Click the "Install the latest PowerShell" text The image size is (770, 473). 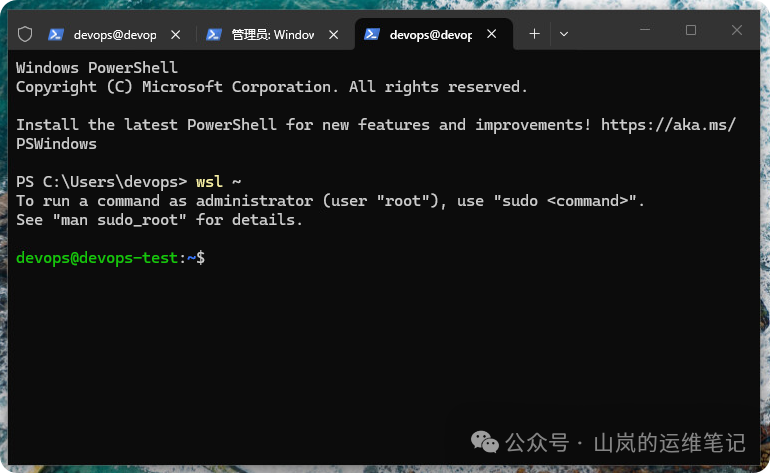click(146, 125)
